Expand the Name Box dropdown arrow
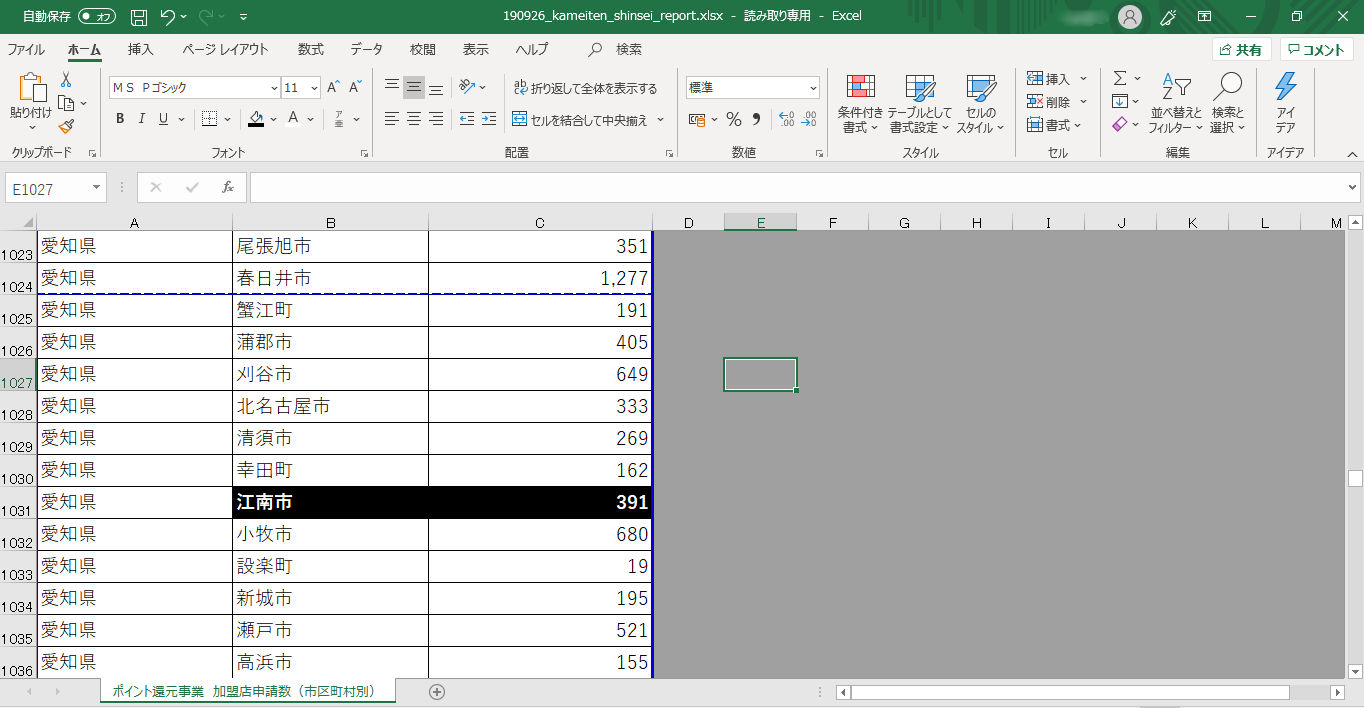This screenshot has height=708, width=1364. tap(97, 188)
